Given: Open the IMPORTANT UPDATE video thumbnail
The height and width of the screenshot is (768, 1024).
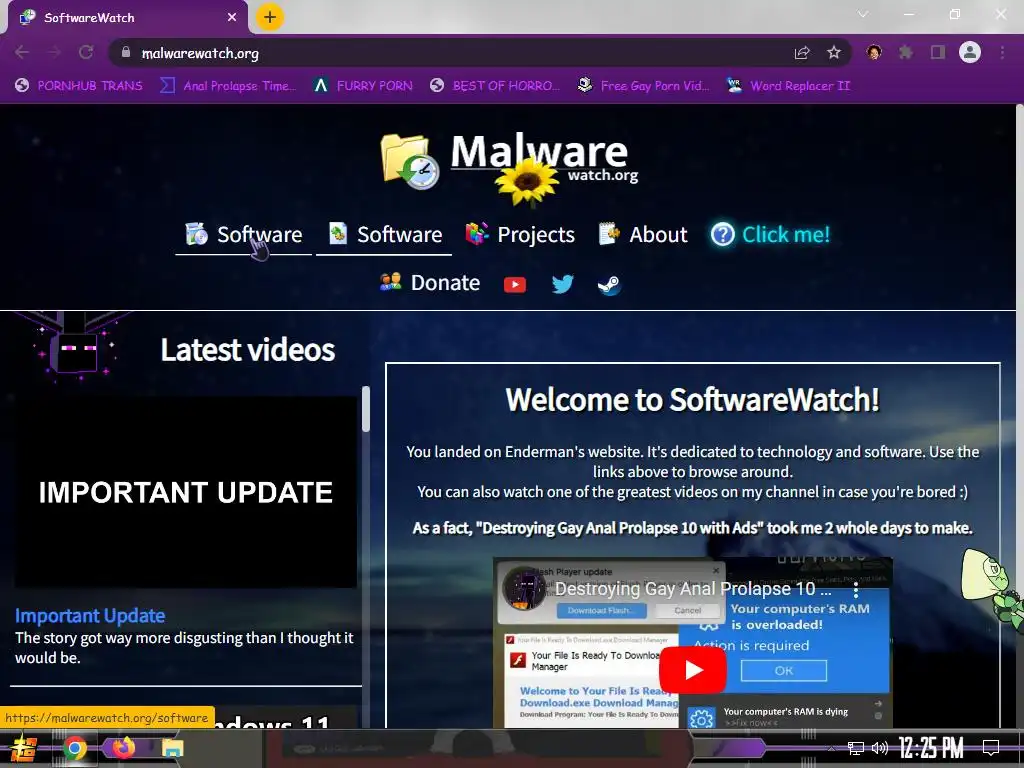Looking at the screenshot, I should pos(185,492).
